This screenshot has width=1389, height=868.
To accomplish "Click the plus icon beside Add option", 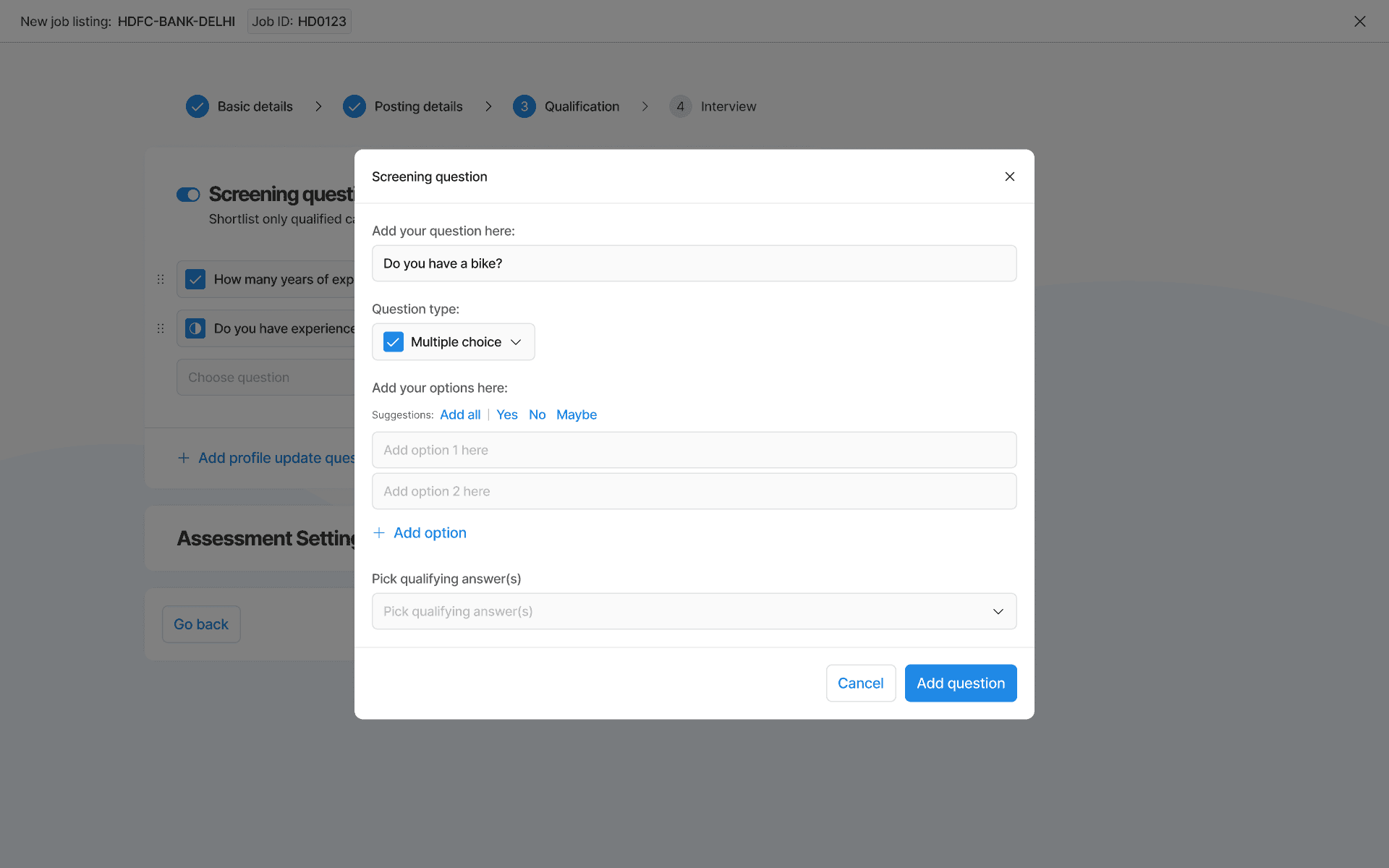I will coord(378,533).
